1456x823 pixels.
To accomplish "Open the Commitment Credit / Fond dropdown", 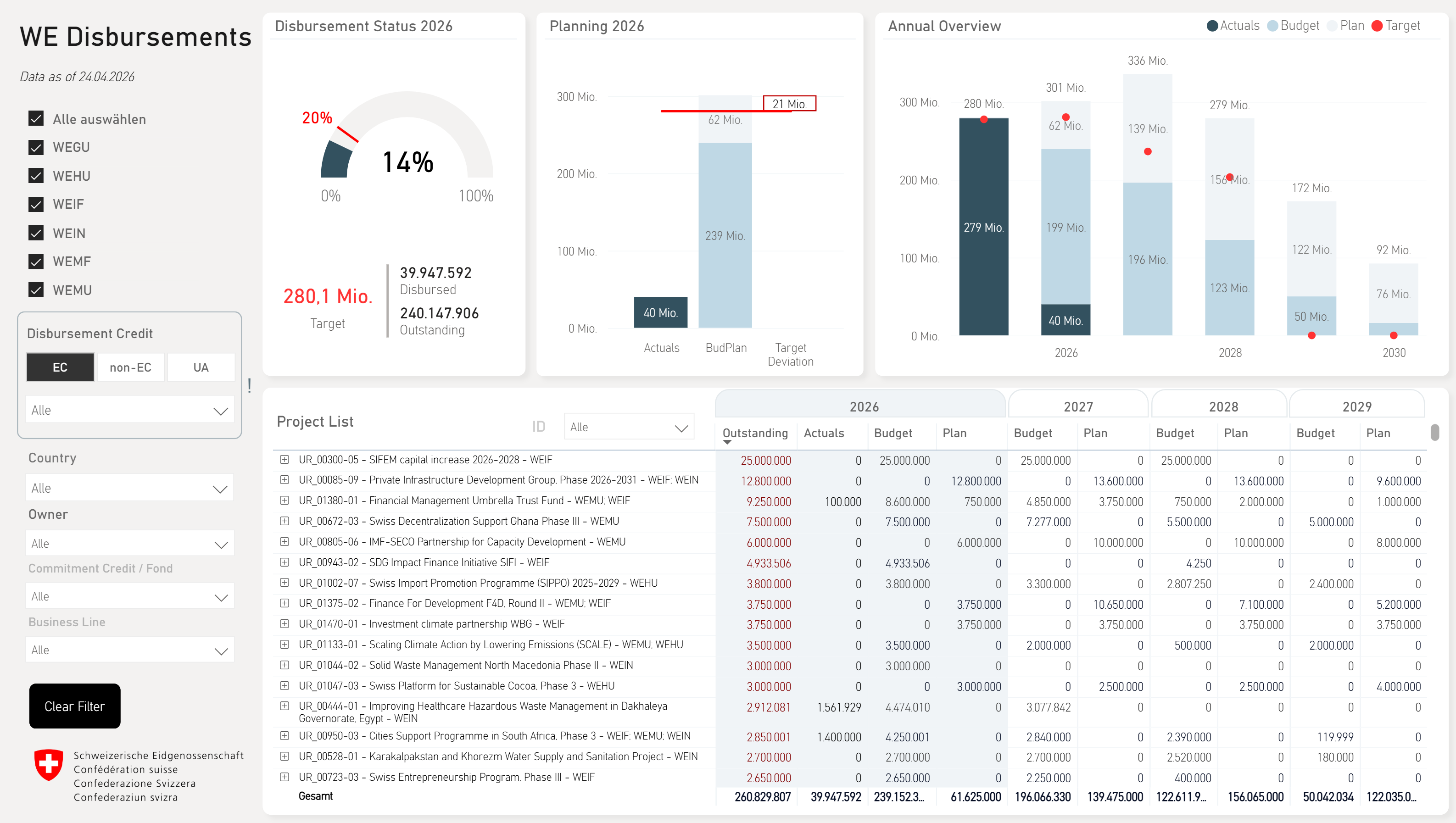I will (129, 596).
